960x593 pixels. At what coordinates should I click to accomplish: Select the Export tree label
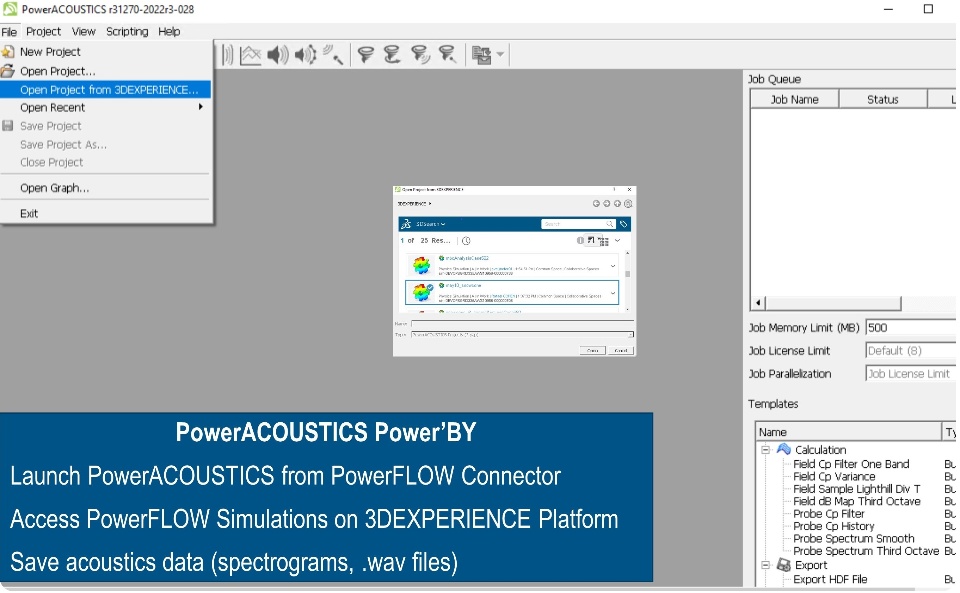click(811, 565)
